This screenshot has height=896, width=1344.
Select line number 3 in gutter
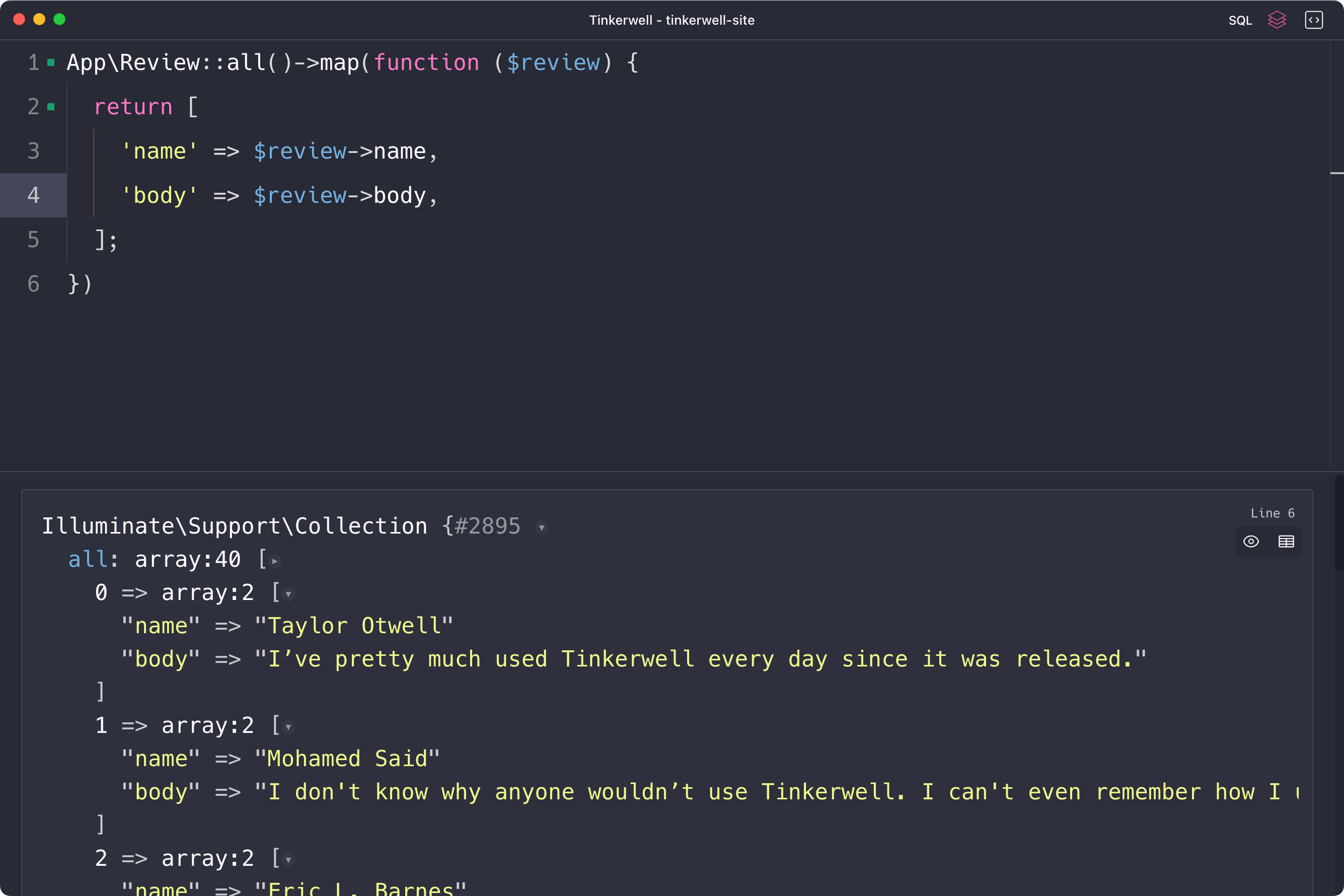33,151
